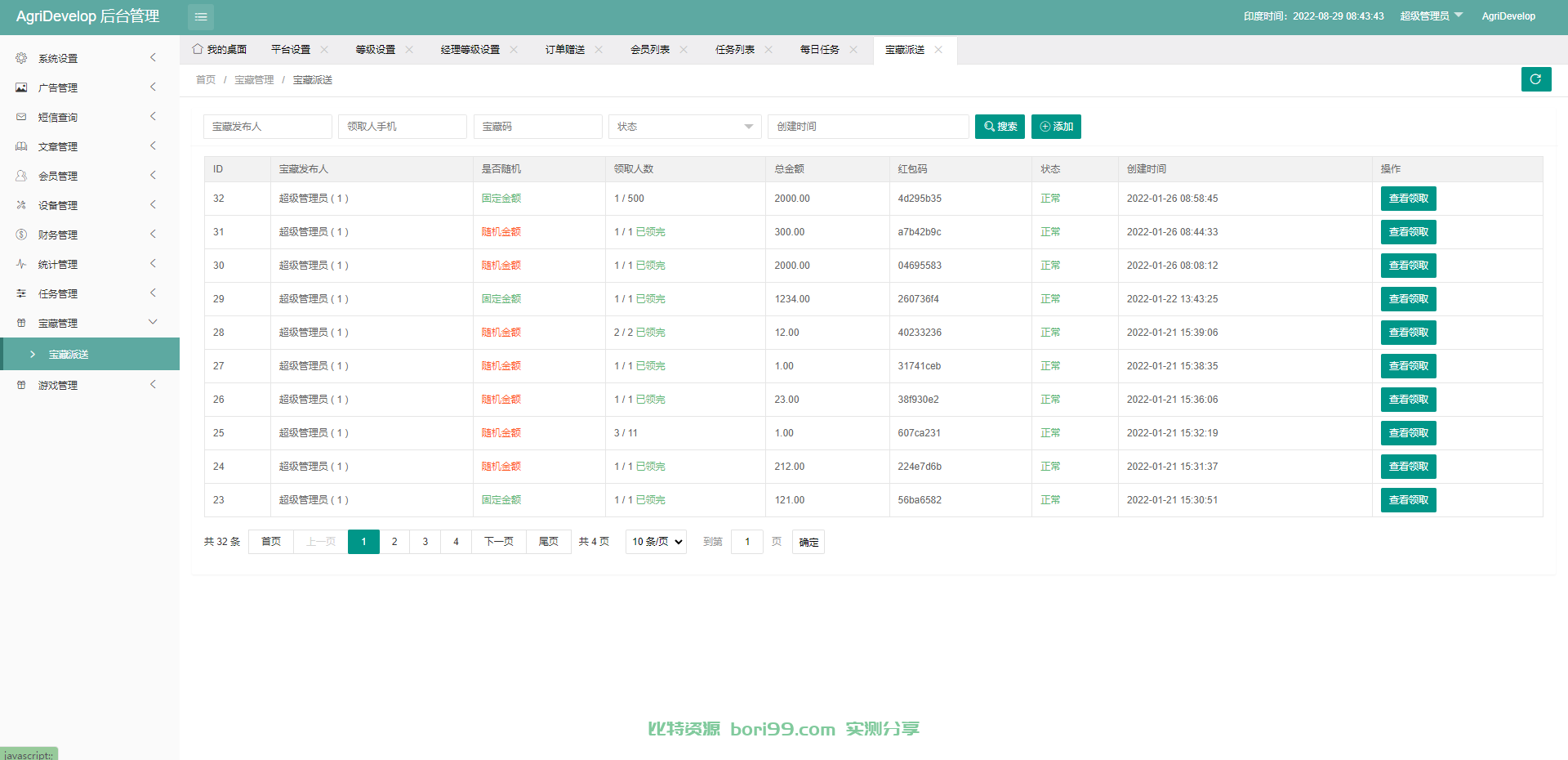Close the 宝藏派送 tab
The width and height of the screenshot is (1568, 760).
938,50
